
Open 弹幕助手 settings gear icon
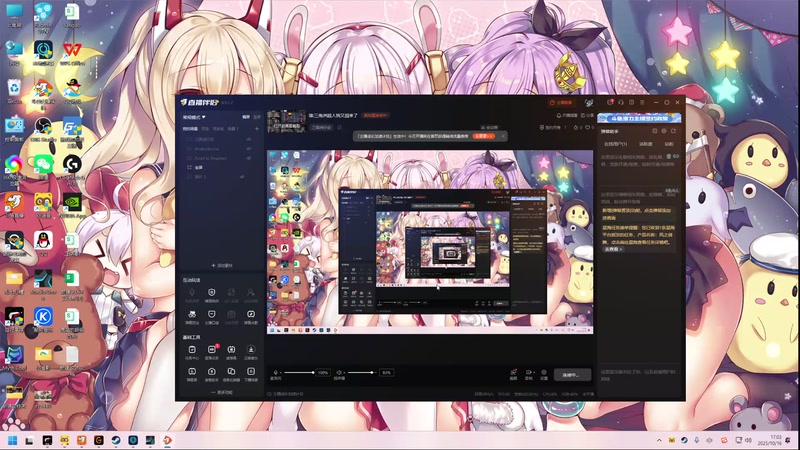point(664,131)
